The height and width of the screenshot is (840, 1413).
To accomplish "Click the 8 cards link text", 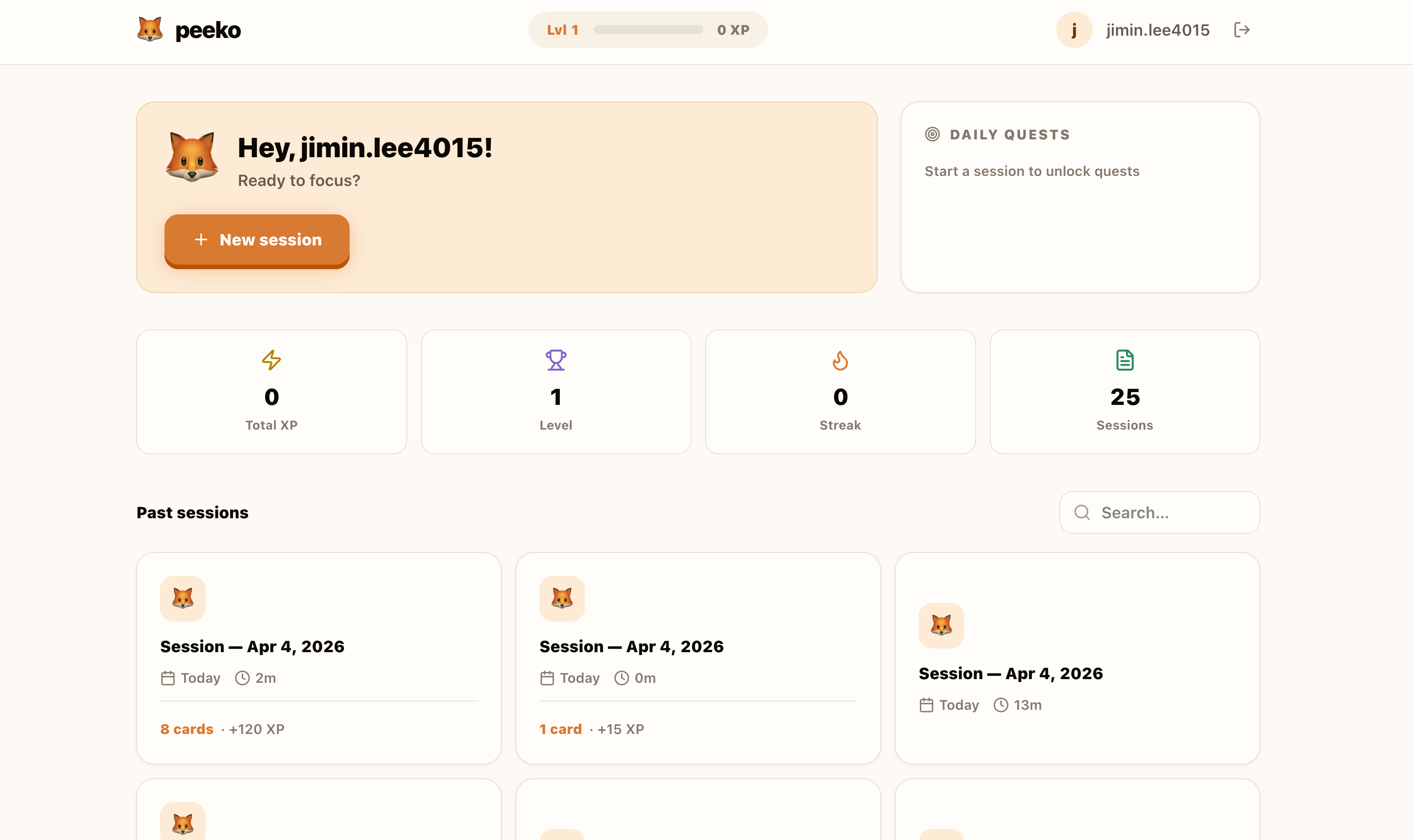I will click(187, 729).
